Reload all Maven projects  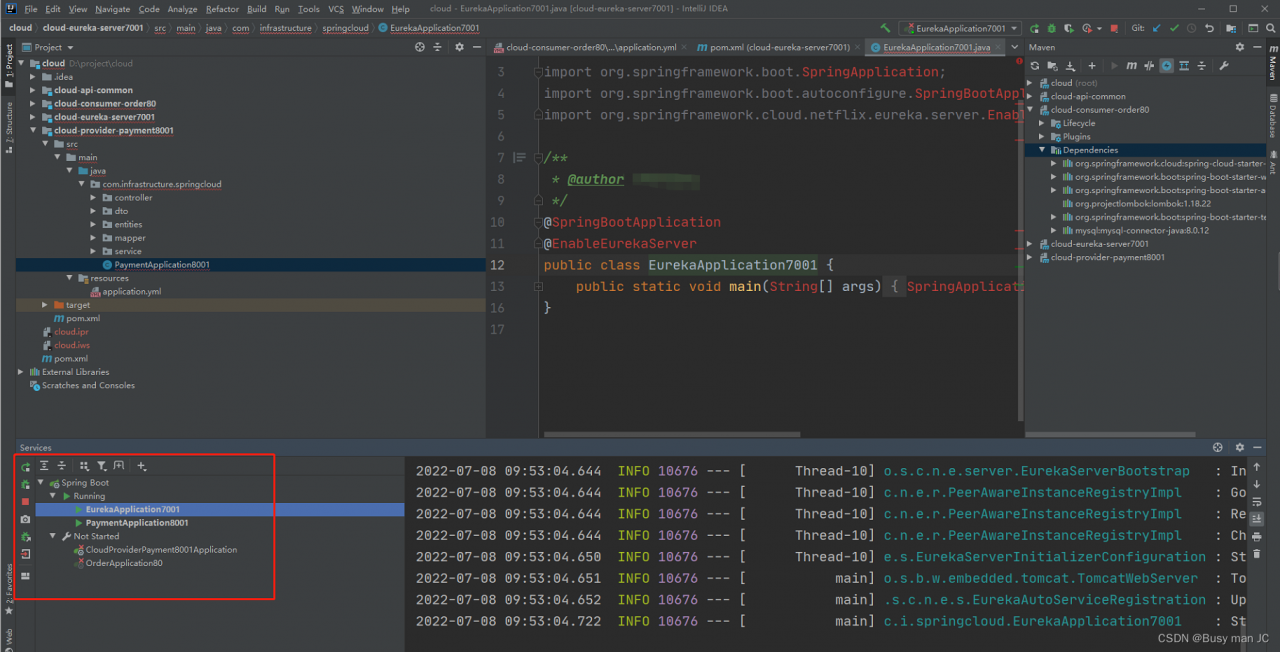tap(1036, 66)
